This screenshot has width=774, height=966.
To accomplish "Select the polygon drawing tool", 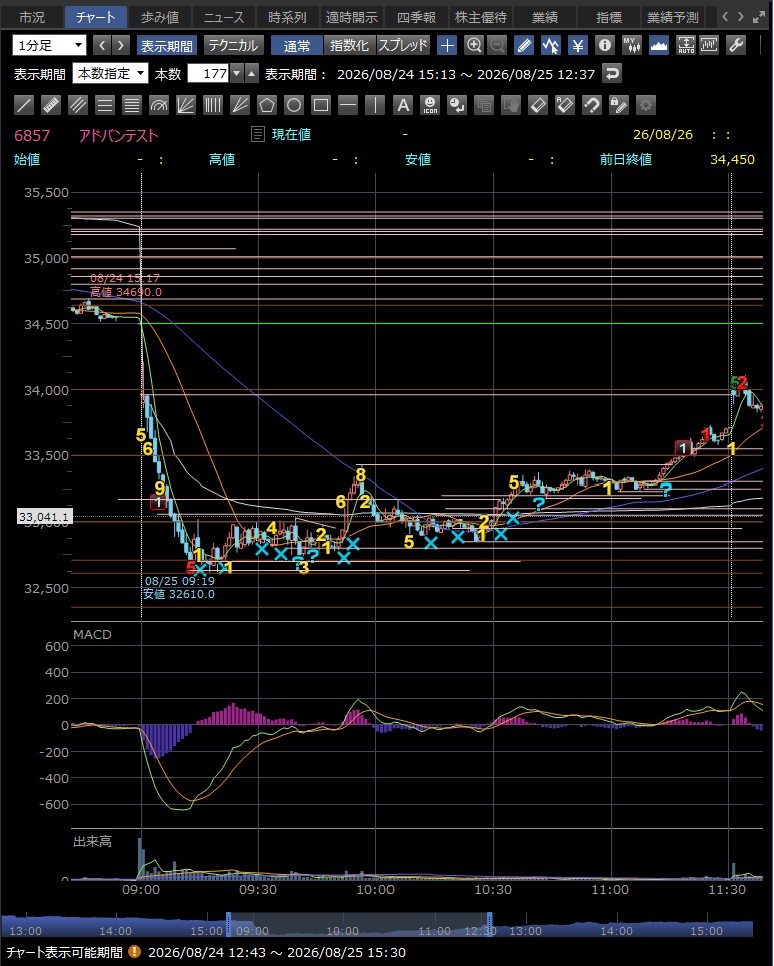I will (267, 105).
